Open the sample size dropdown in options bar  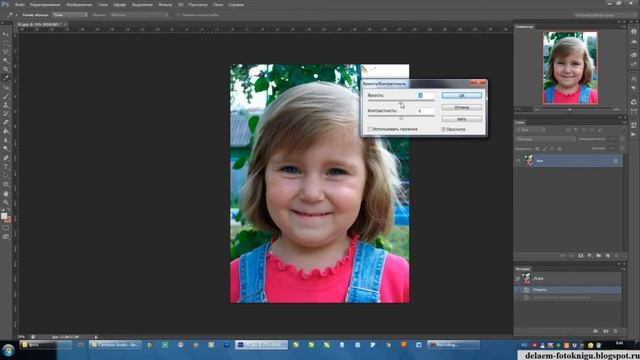70,15
